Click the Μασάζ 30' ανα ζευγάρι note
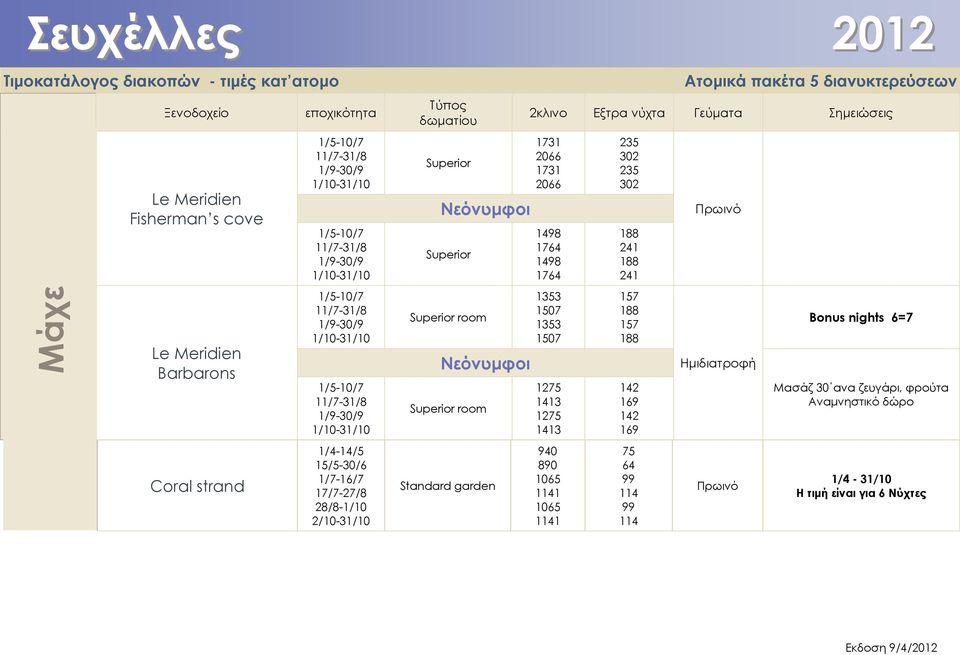Viewport: 960px width, 655px height. pyautogui.click(x=861, y=387)
